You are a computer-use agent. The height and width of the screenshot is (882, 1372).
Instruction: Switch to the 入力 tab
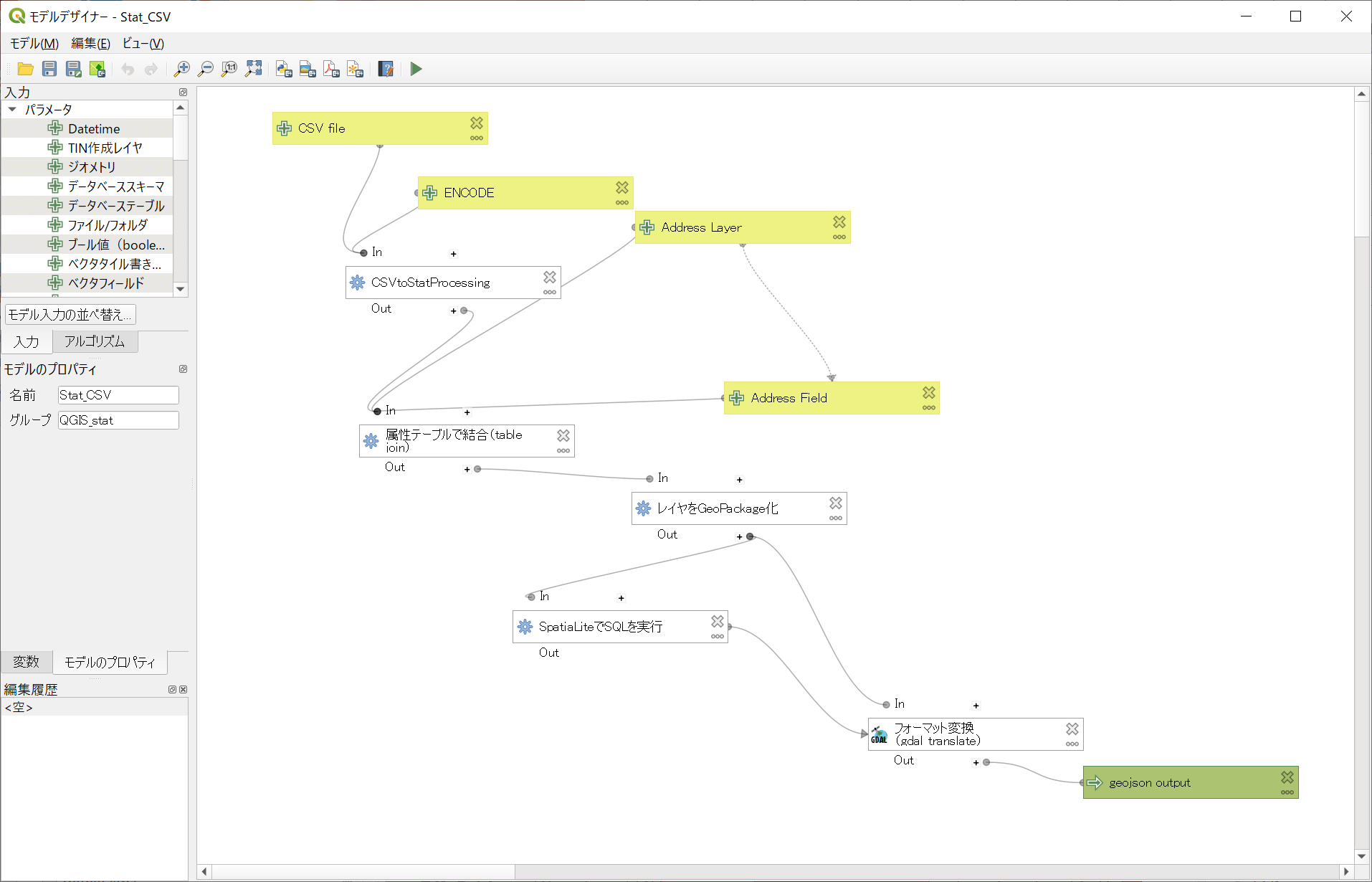[27, 342]
